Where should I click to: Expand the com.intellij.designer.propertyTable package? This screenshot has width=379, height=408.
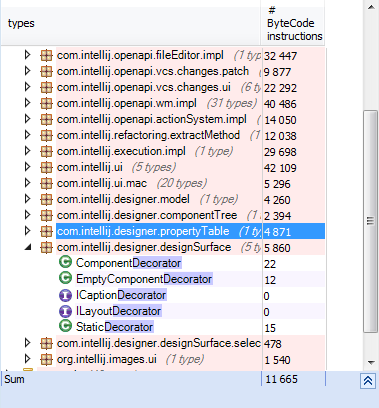[x=28, y=231]
